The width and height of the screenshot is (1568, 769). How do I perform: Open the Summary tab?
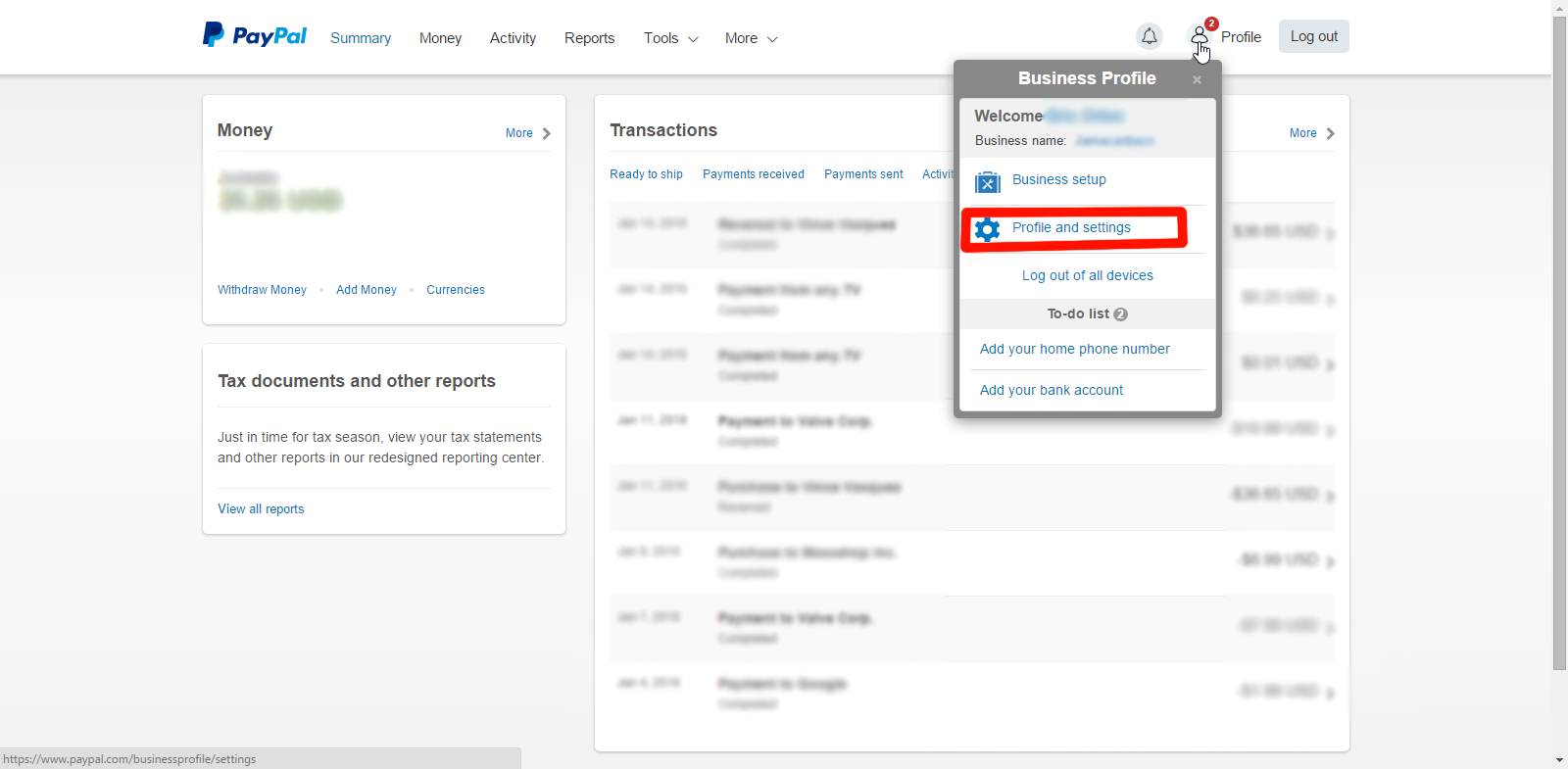click(x=361, y=38)
